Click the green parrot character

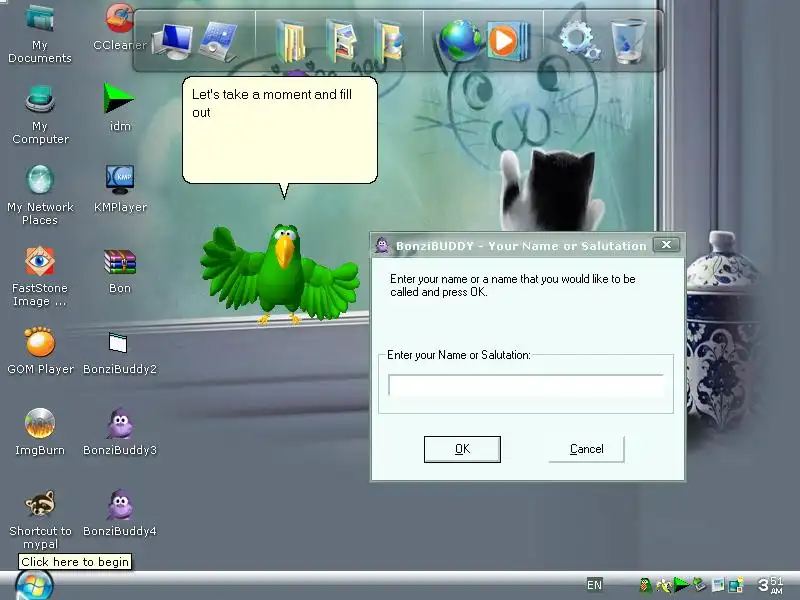tap(280, 274)
